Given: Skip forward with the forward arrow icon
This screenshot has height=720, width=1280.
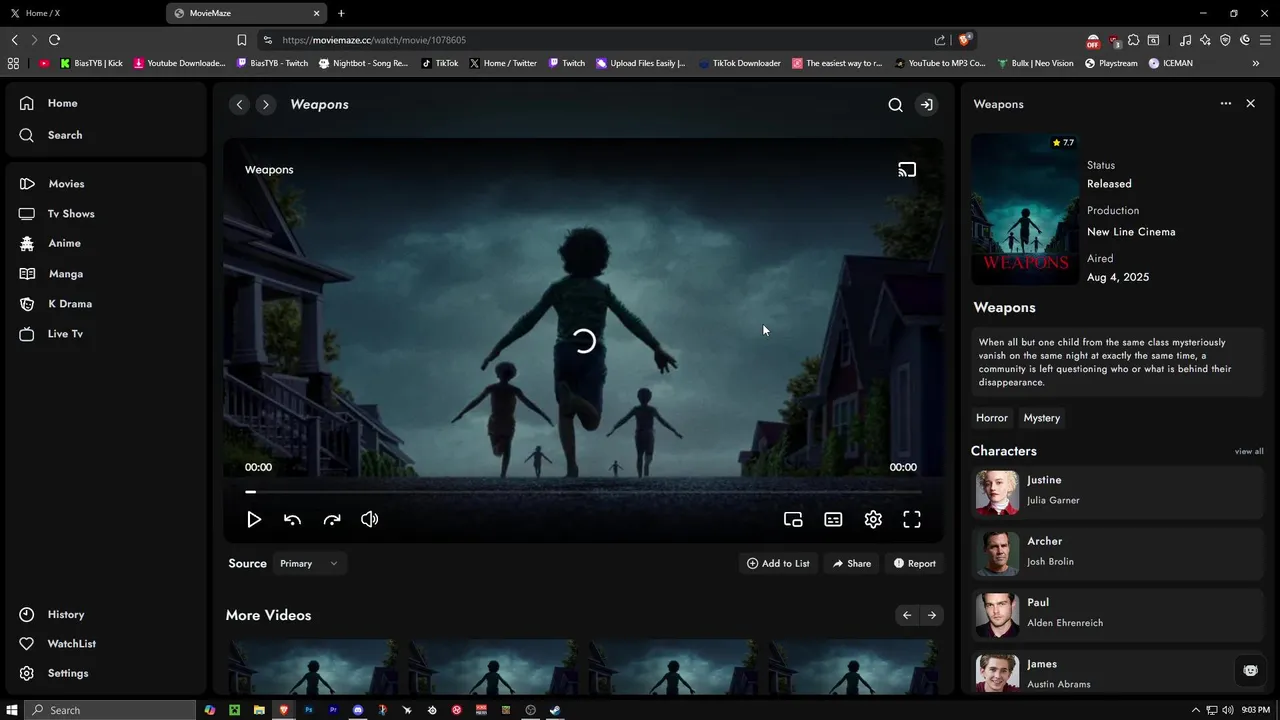Looking at the screenshot, I should (x=332, y=519).
